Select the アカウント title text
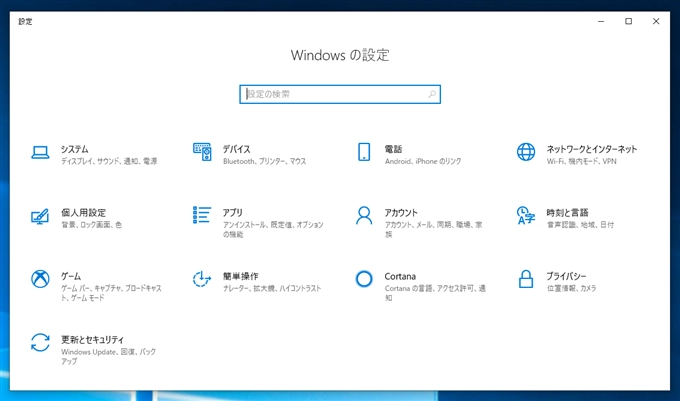Image resolution: width=680 pixels, height=401 pixels. 401,212
